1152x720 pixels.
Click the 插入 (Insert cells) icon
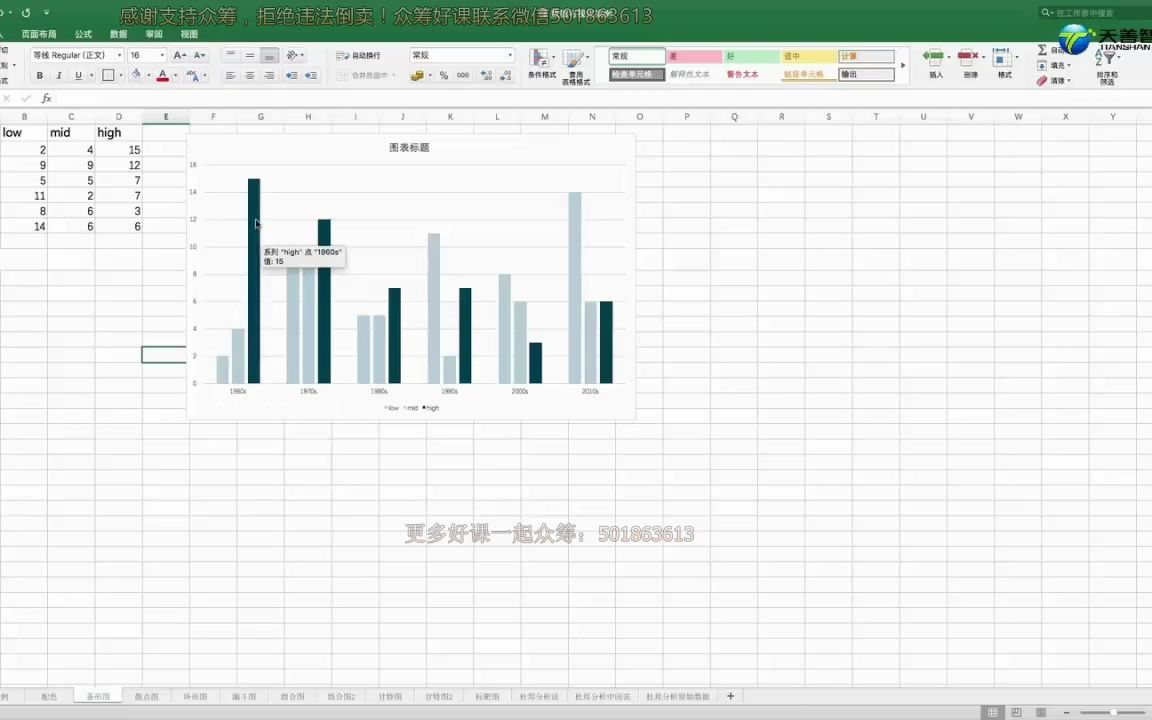934,62
